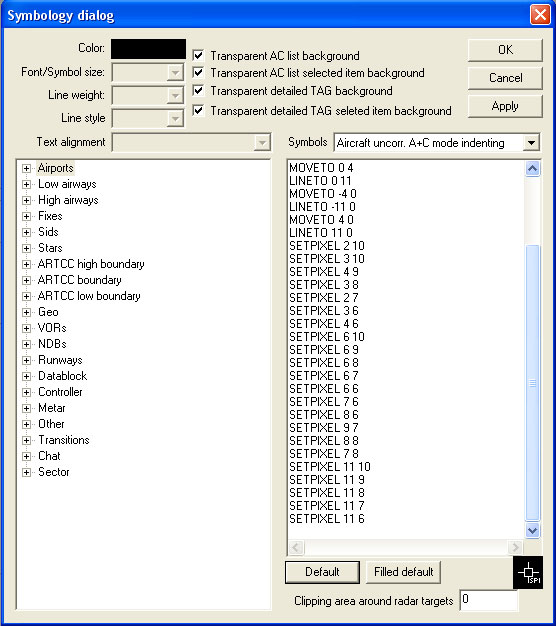
Task: Toggle Transparent AC list background checkbox
Action: pyautogui.click(x=198, y=55)
